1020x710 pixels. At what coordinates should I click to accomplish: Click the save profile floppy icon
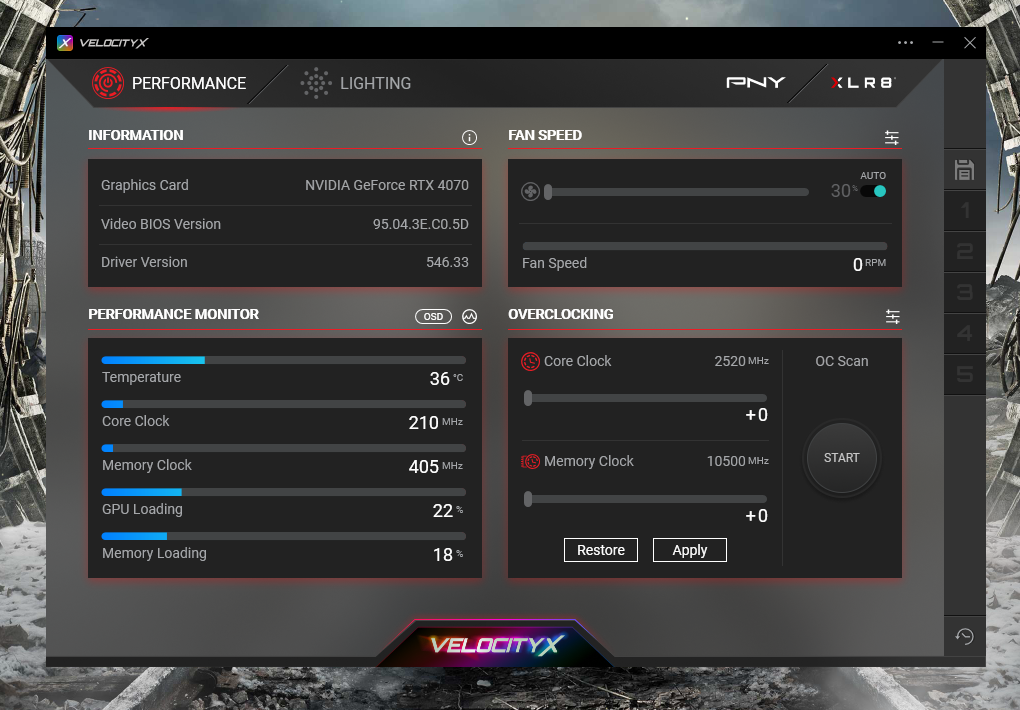[964, 170]
